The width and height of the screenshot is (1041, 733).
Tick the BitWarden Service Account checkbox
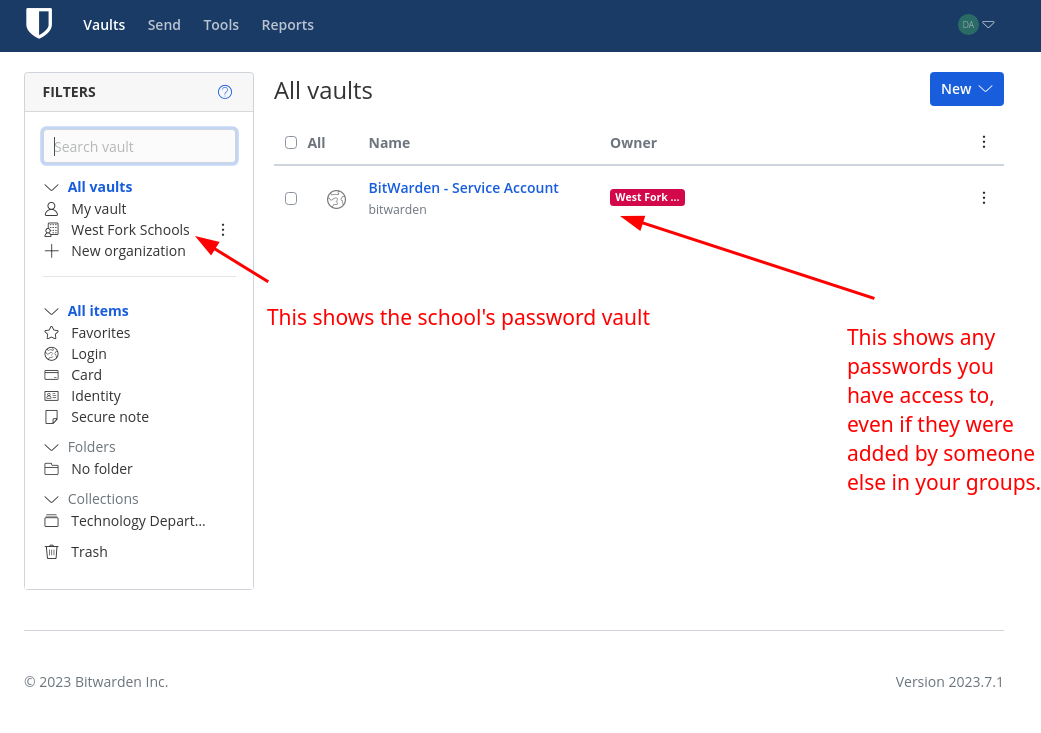click(291, 199)
